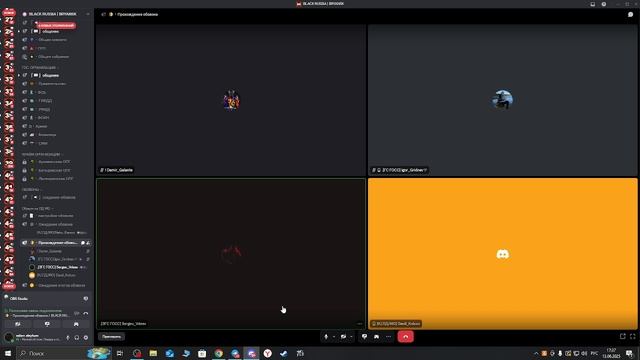Click the Пригласить invite button
Screen dimensions: 640x360
[111, 337]
